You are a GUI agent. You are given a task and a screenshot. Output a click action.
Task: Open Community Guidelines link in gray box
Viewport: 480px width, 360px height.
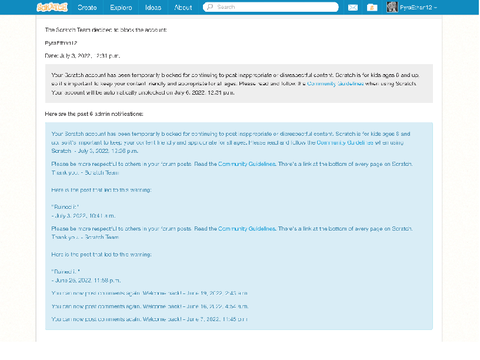[x=335, y=84]
